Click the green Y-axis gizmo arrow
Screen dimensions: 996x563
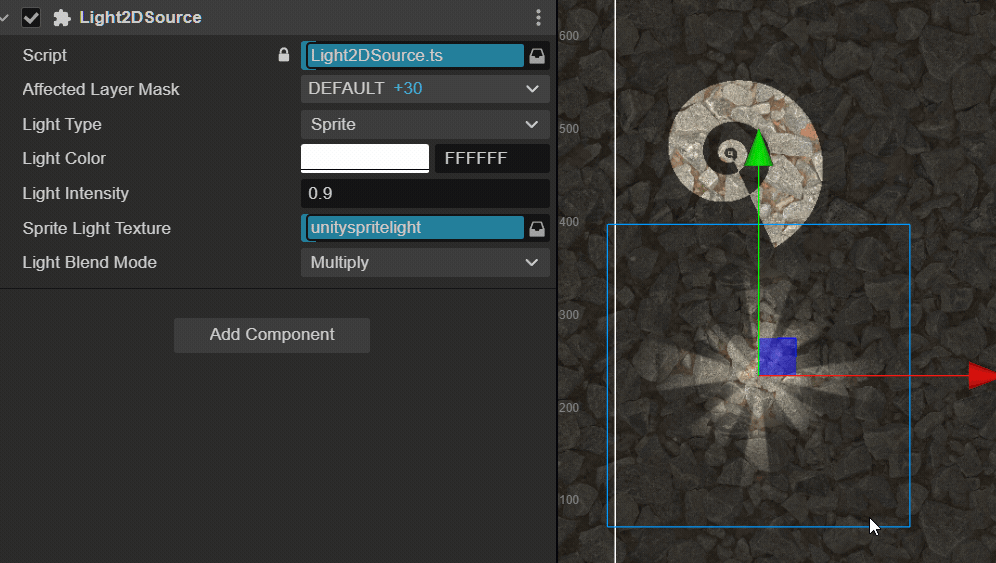click(x=758, y=148)
